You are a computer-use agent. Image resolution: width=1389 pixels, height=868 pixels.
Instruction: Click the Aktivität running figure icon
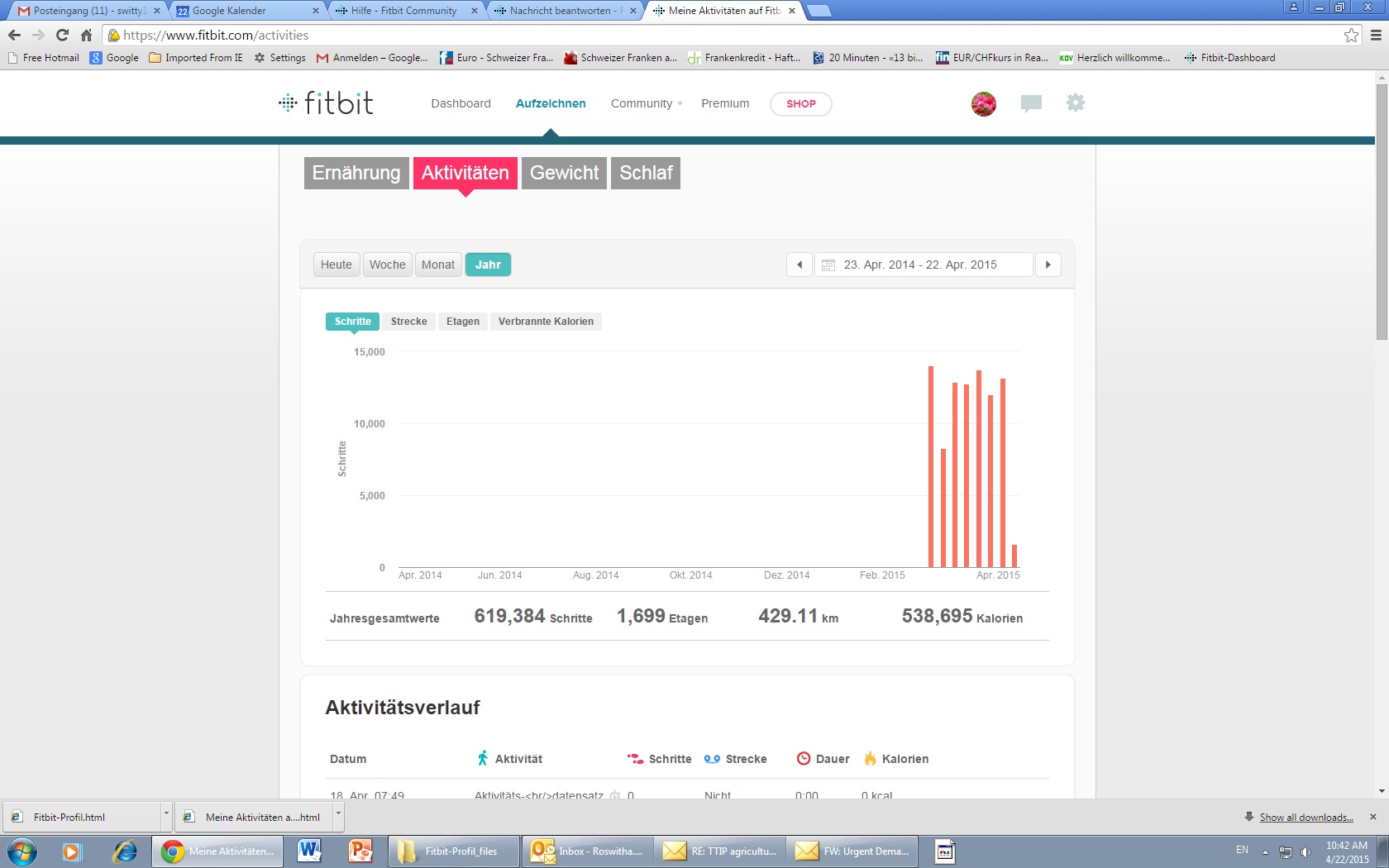coord(483,758)
